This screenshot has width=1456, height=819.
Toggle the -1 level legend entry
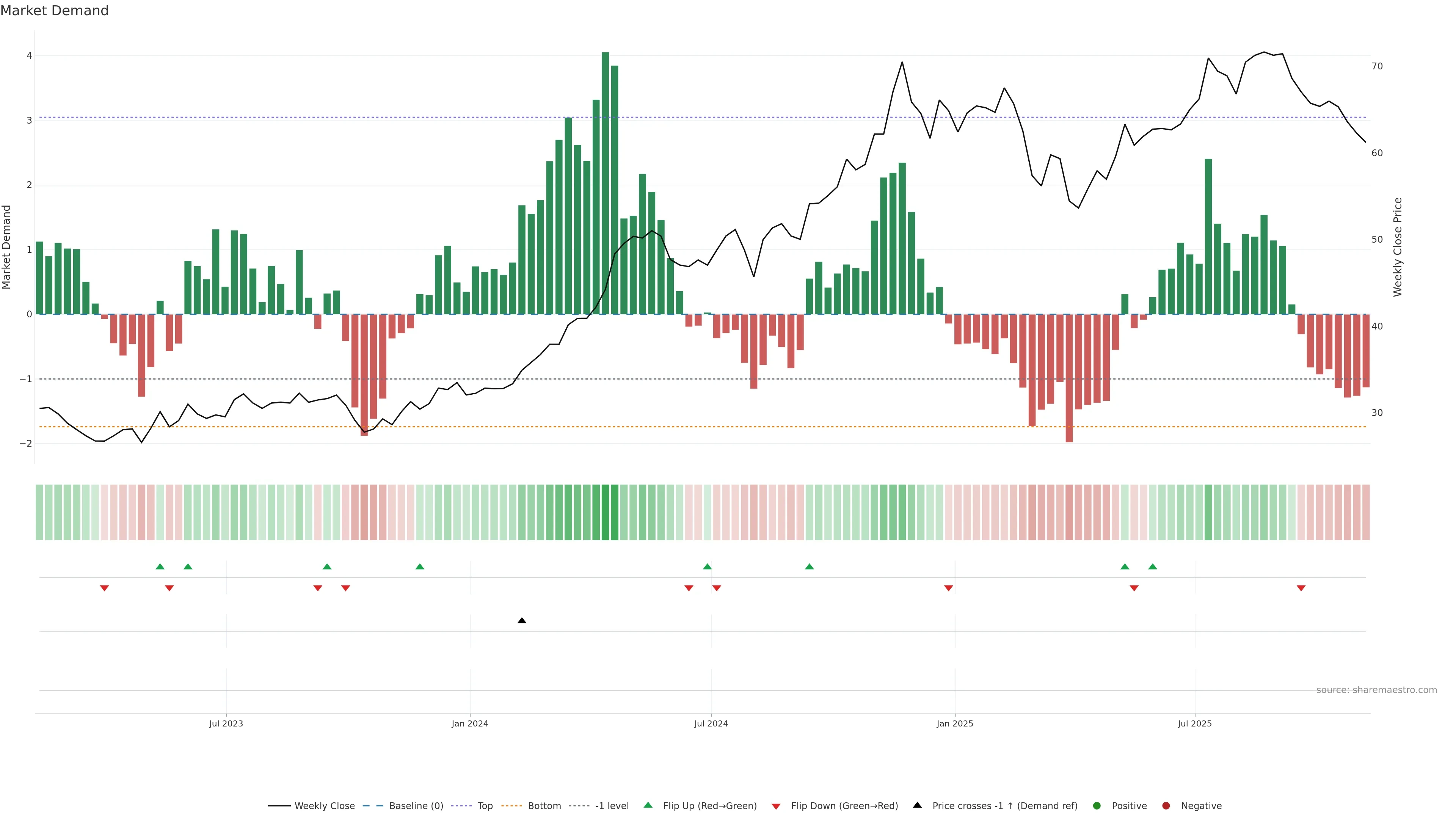click(612, 805)
